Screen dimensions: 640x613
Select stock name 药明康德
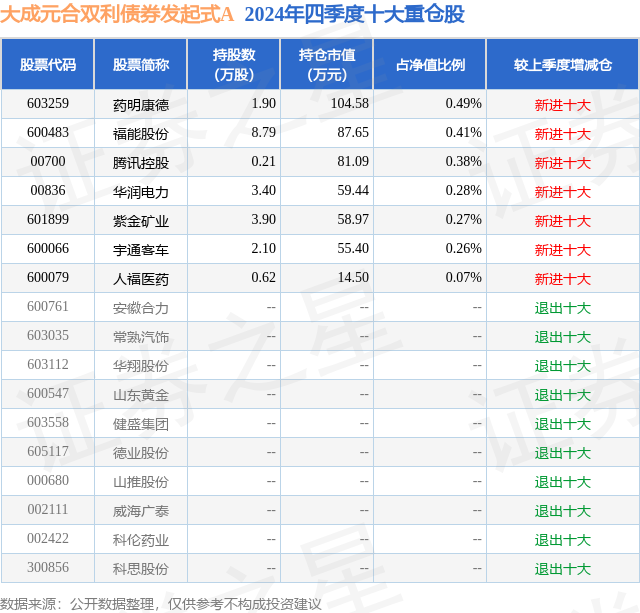pyautogui.click(x=141, y=105)
